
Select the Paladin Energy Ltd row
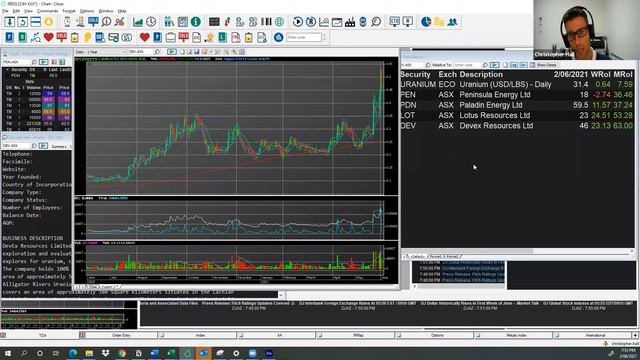point(517,105)
